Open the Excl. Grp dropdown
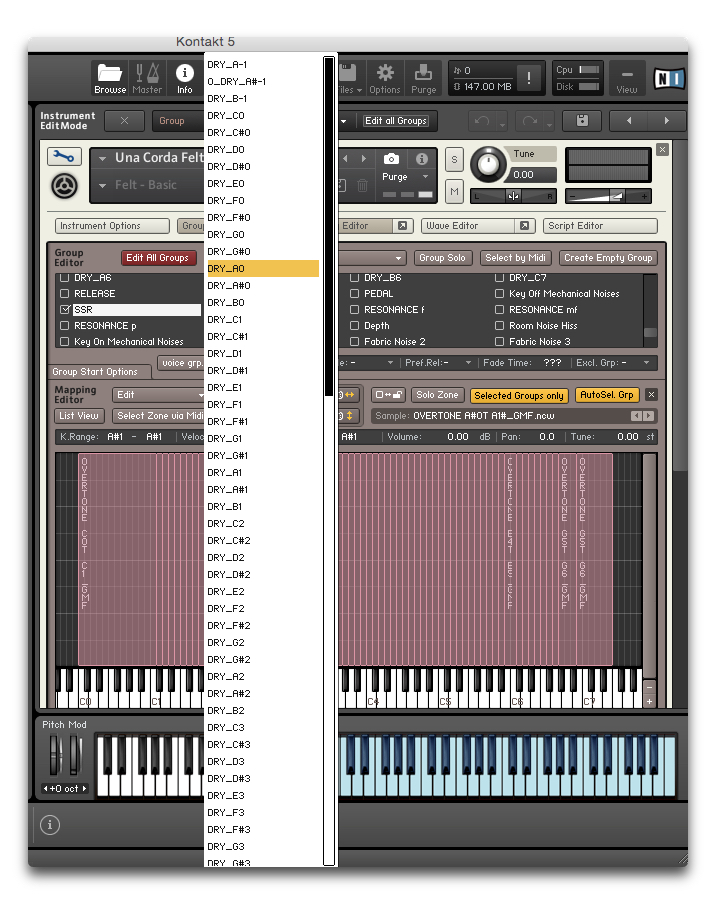The height and width of the screenshot is (903, 716). [x=646, y=362]
